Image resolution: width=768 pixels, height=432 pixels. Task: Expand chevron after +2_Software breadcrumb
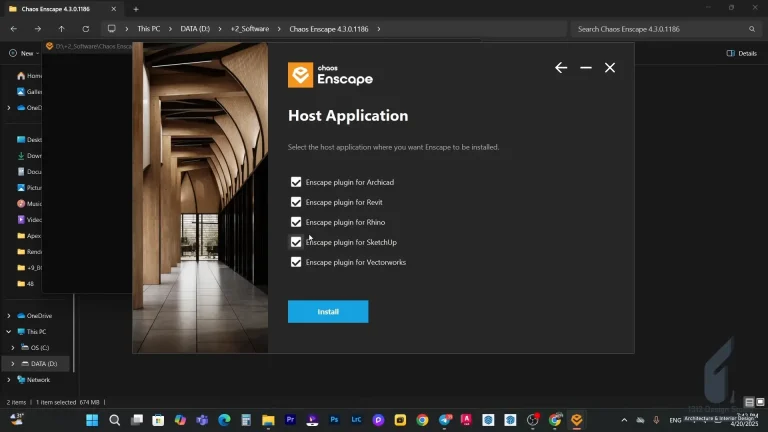click(279, 29)
